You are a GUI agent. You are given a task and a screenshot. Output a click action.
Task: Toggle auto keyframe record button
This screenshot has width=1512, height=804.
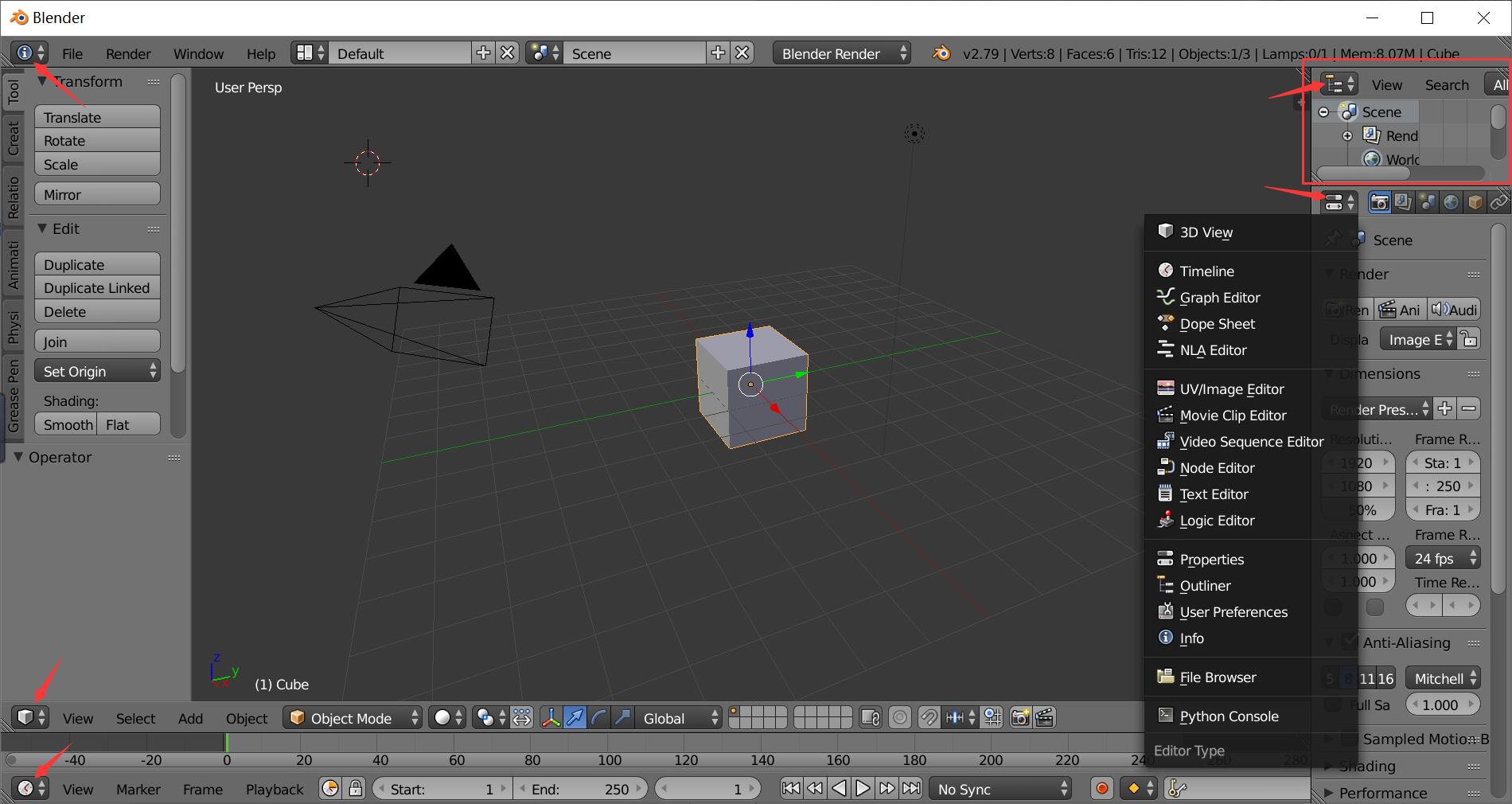point(1102,788)
